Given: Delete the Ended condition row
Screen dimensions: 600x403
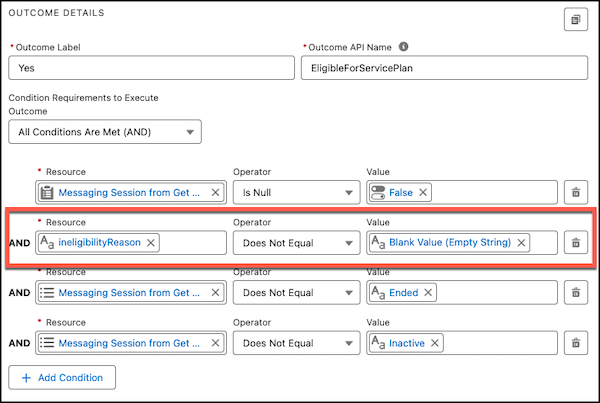Looking at the screenshot, I should pyautogui.click(x=576, y=293).
